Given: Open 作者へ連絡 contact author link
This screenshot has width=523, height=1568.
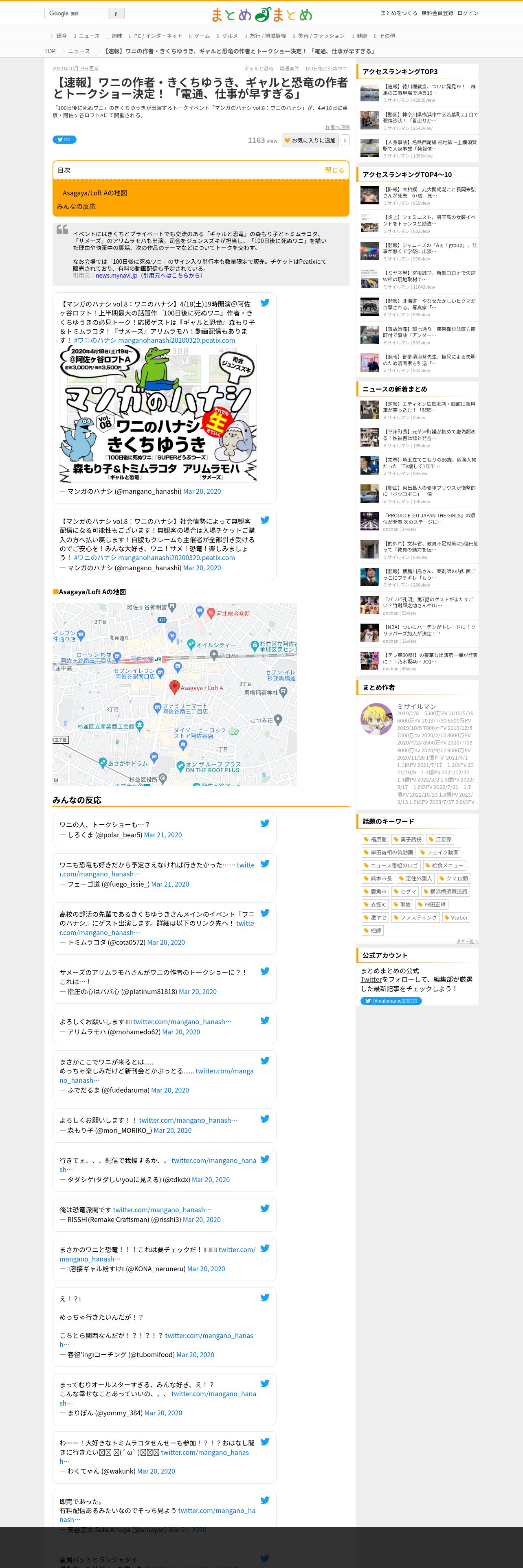Looking at the screenshot, I should [337, 127].
